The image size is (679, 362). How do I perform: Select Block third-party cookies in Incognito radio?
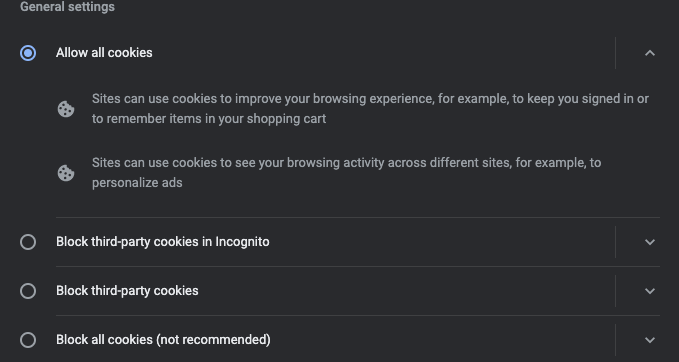[28, 242]
